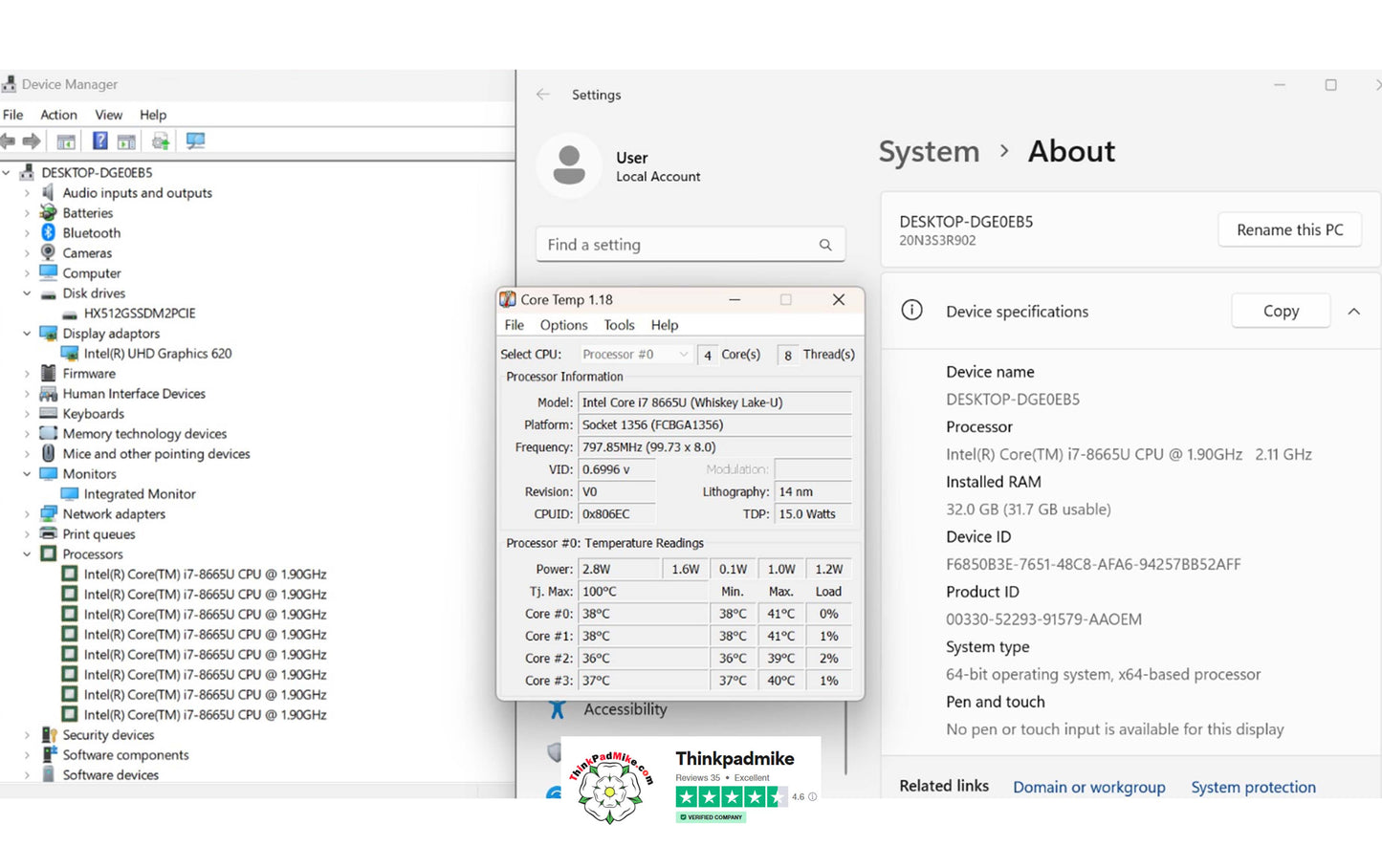Click the Batteries category icon
The width and height of the screenshot is (1382, 868).
point(48,212)
